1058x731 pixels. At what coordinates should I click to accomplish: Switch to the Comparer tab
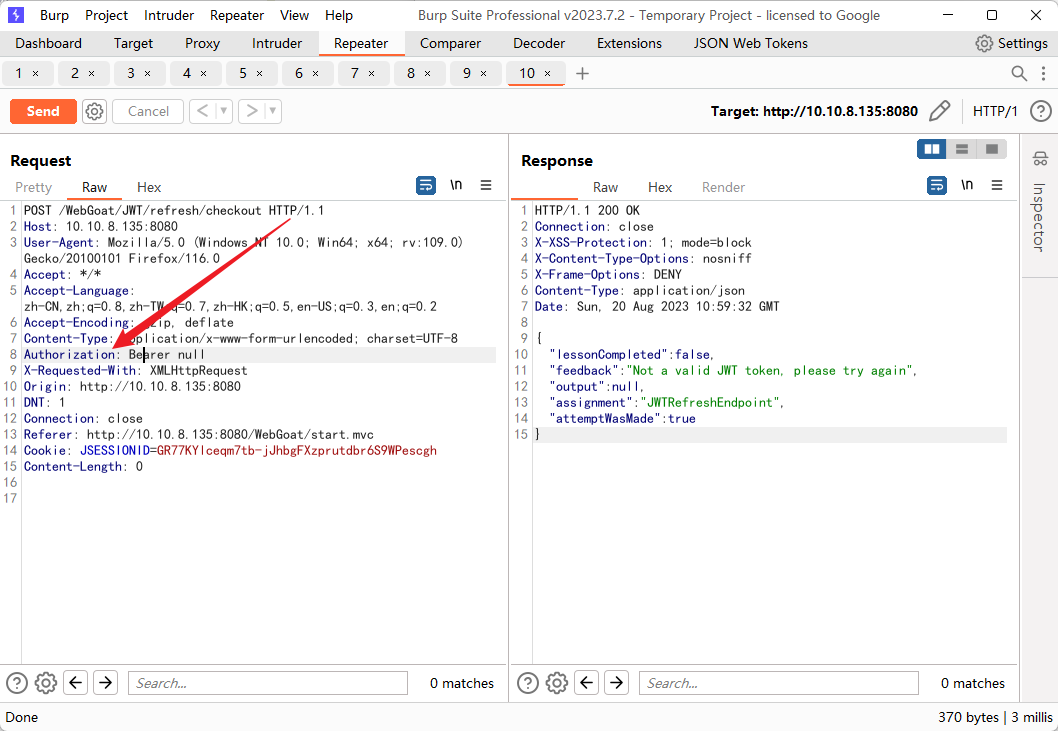coord(450,43)
